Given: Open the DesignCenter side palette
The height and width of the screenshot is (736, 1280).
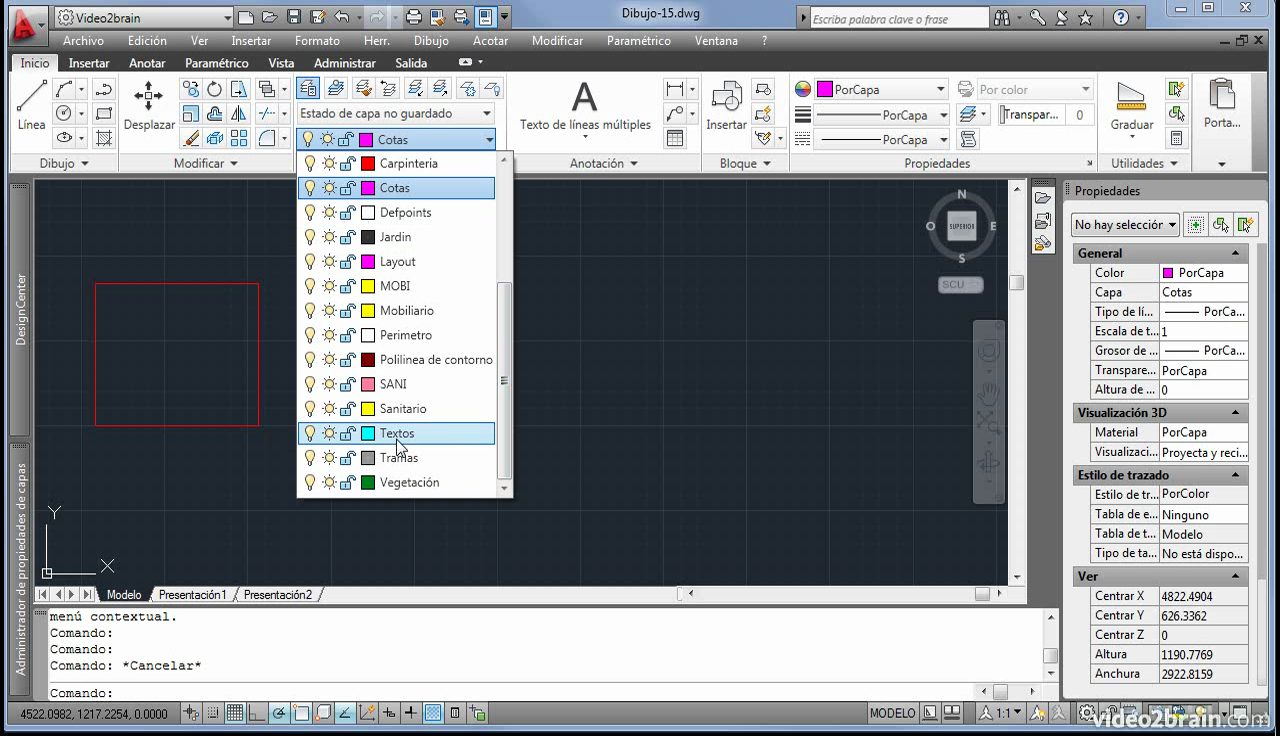Looking at the screenshot, I should tap(21, 309).
